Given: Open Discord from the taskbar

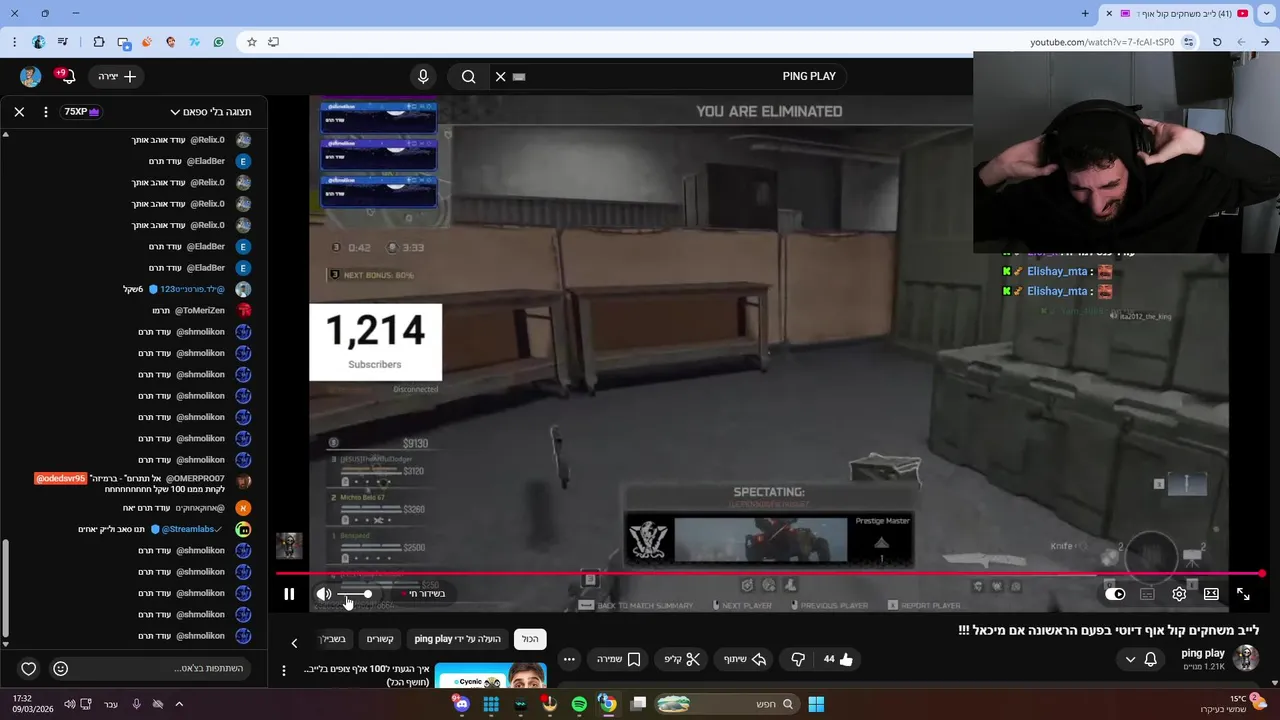Looking at the screenshot, I should coord(461,704).
